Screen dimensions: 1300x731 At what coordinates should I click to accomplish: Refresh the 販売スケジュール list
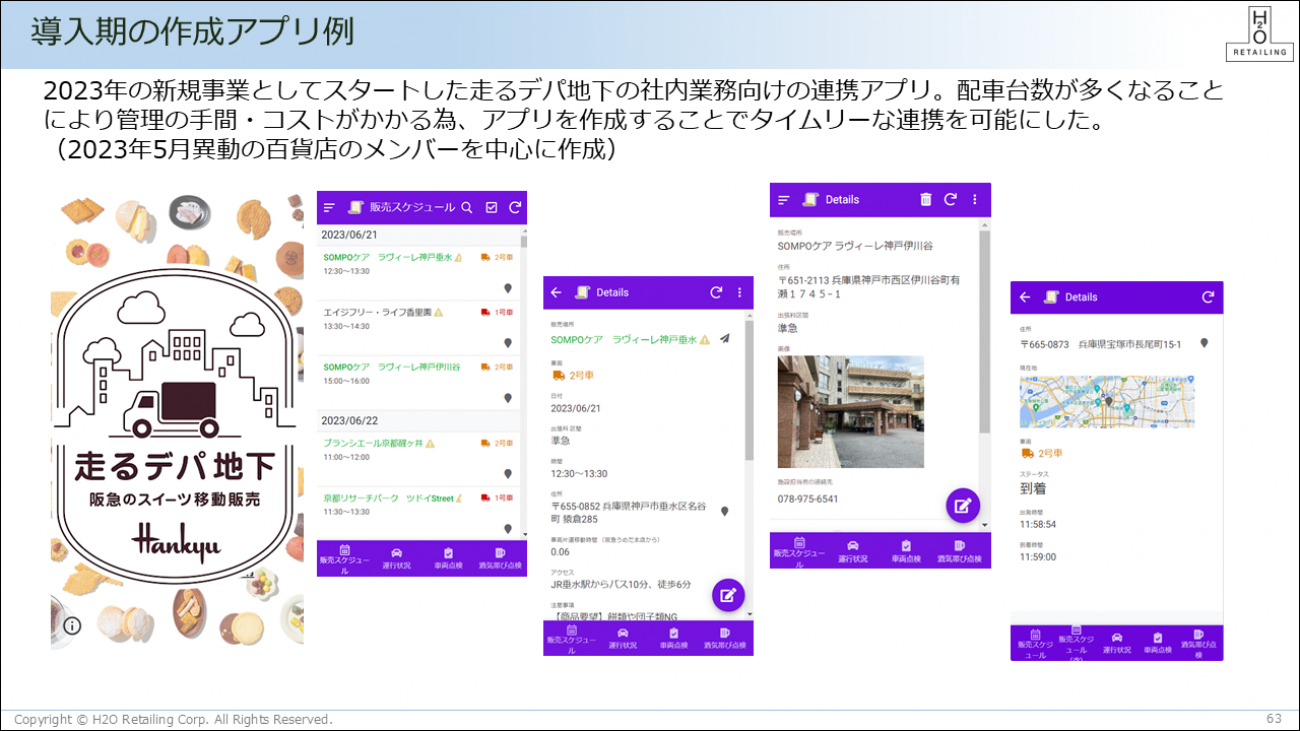515,208
